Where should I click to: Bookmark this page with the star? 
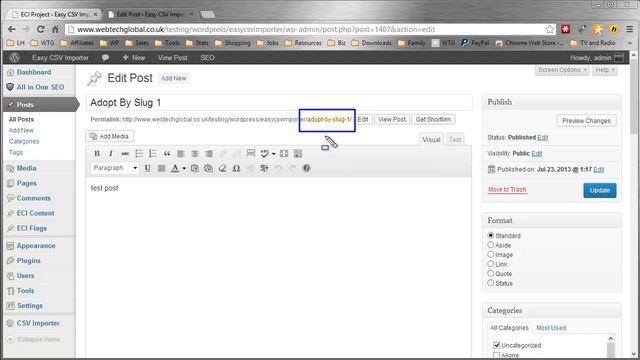(x=550, y=29)
